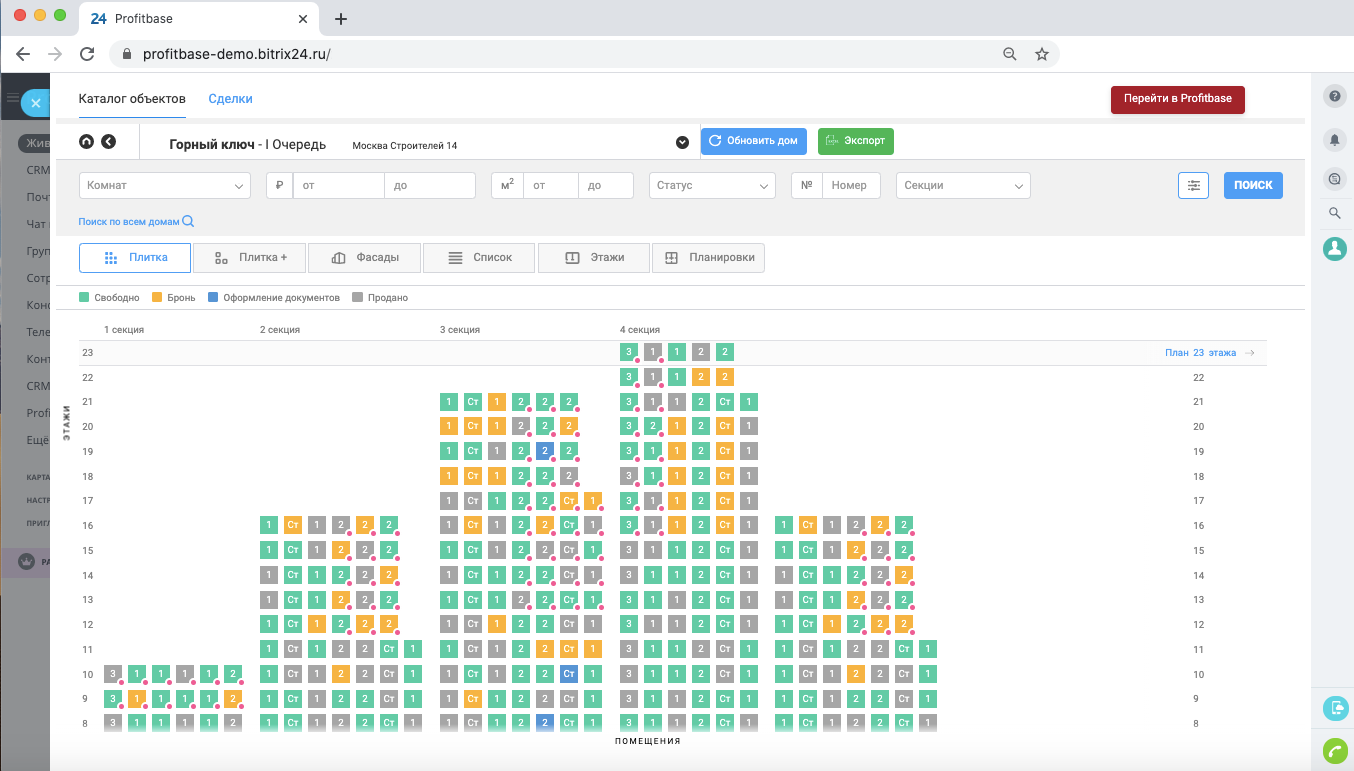The height and width of the screenshot is (771, 1354).
Task: Click the padlock site info icon
Action: (127, 54)
